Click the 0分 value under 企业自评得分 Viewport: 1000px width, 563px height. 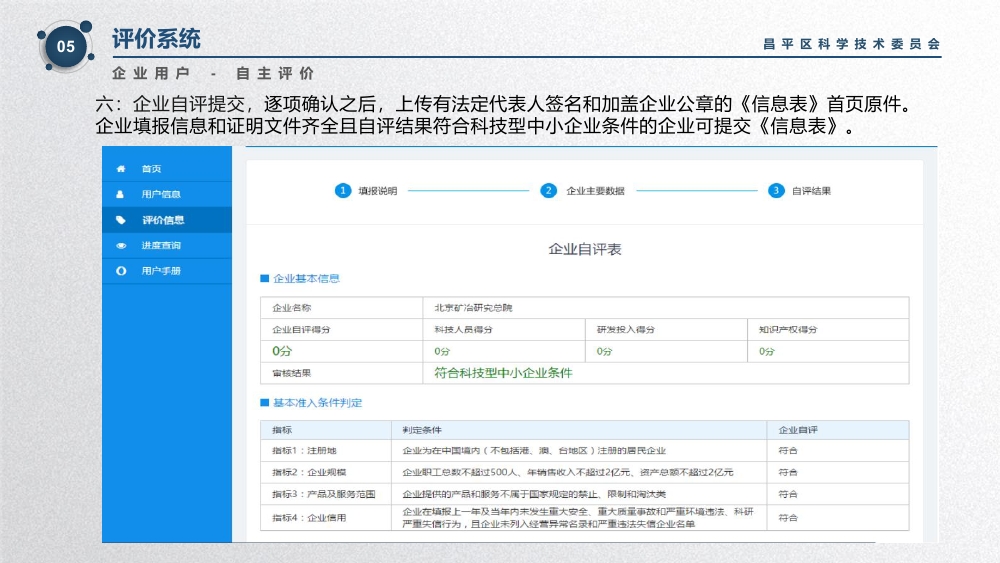point(282,351)
